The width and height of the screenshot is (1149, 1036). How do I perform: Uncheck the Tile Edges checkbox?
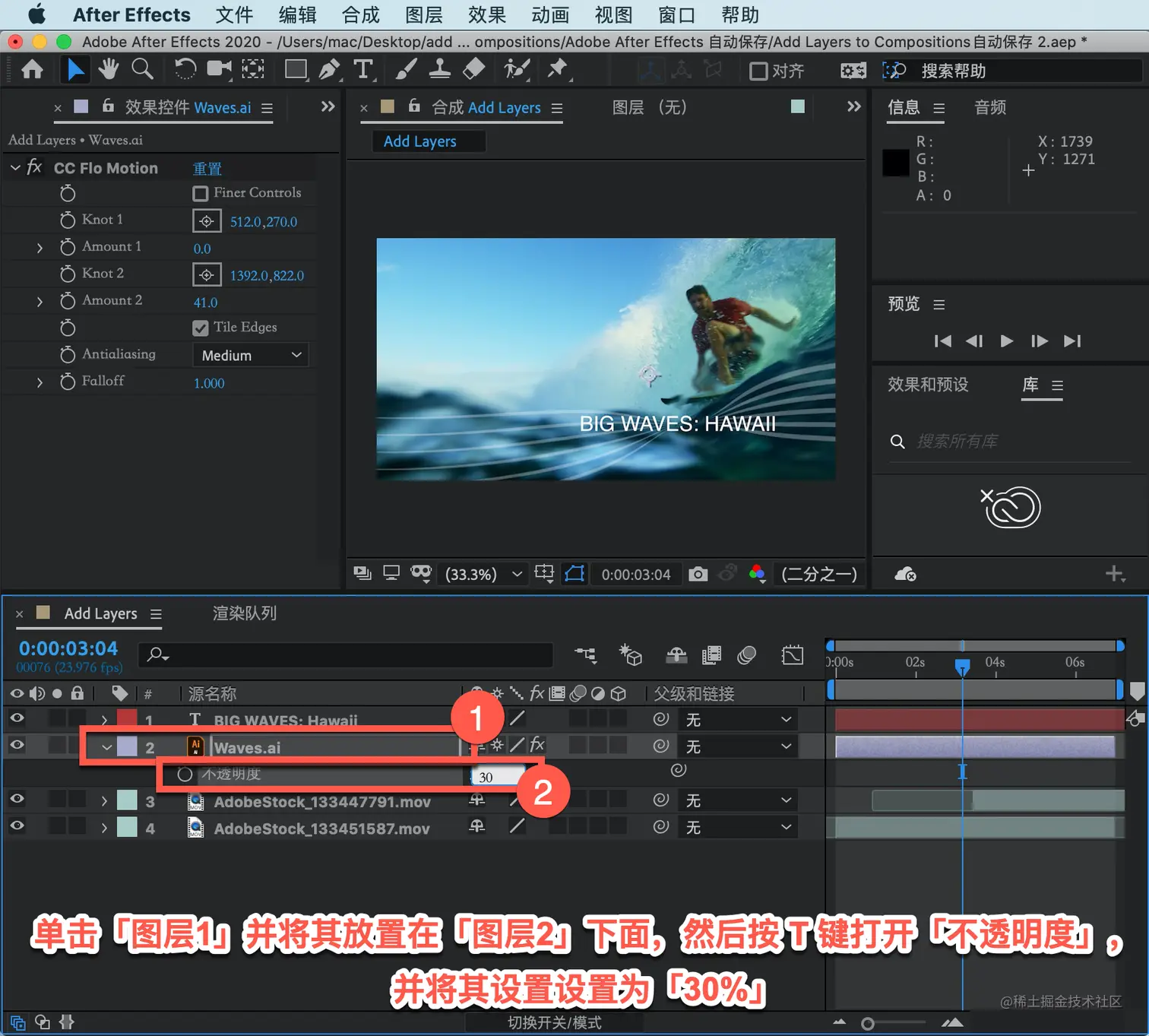(x=201, y=328)
